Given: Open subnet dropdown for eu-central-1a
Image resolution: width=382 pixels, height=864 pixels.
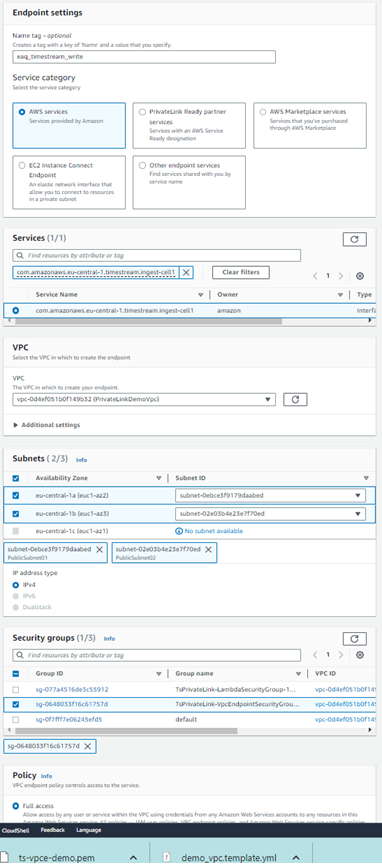Looking at the screenshot, I should click(270, 495).
